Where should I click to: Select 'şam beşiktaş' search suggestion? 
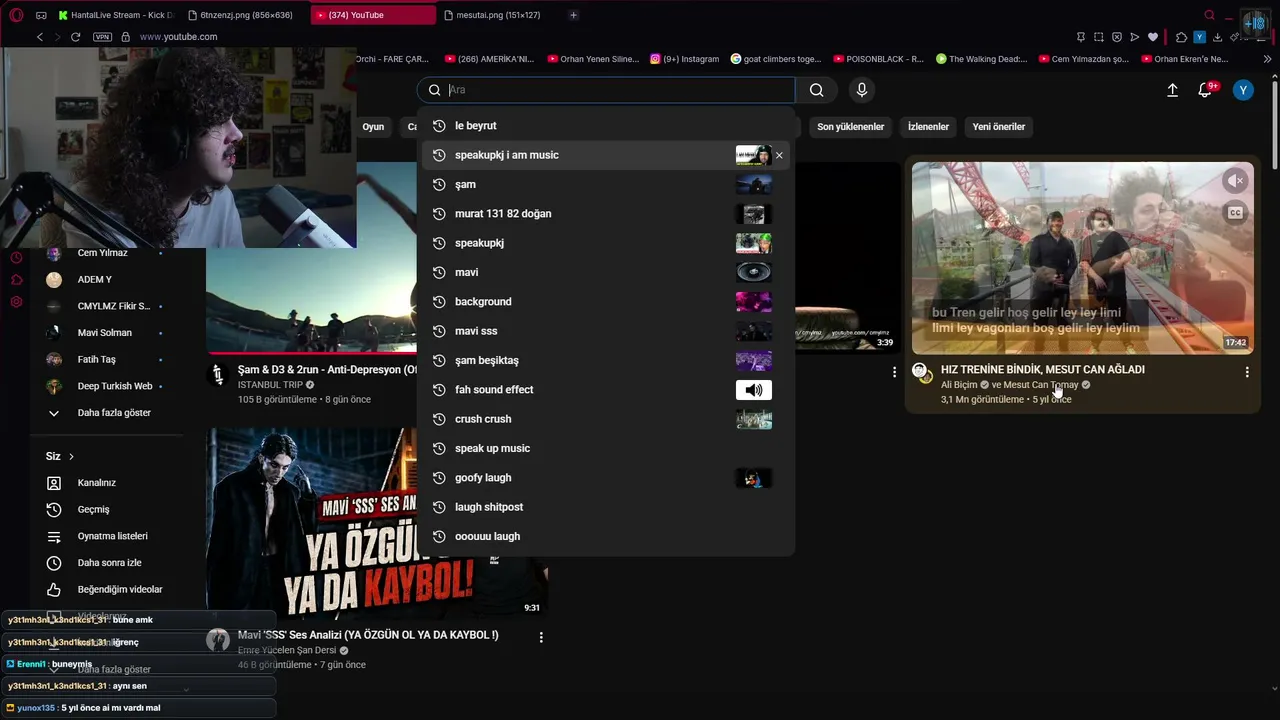coord(606,360)
